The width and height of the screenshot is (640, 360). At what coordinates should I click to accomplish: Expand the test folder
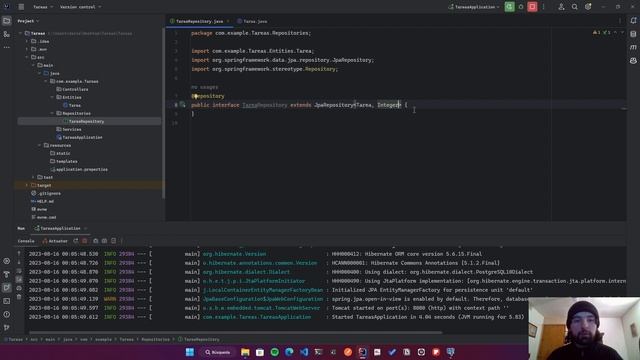(33, 177)
